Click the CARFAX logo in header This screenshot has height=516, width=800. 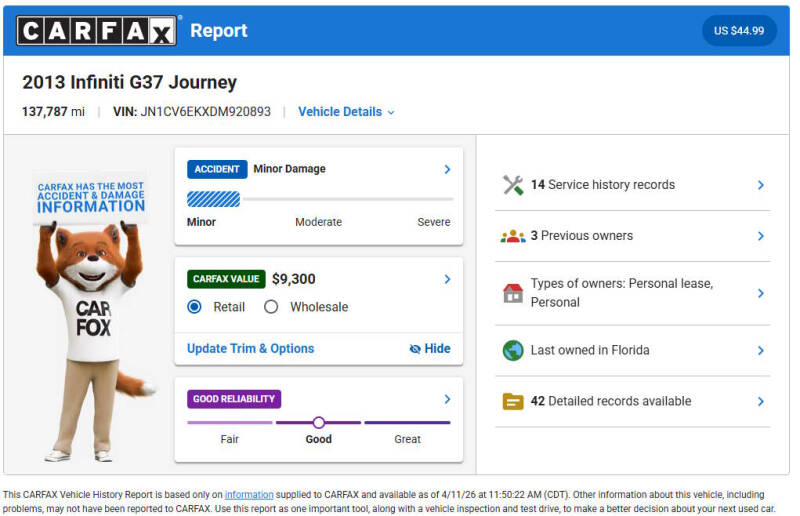click(97, 31)
